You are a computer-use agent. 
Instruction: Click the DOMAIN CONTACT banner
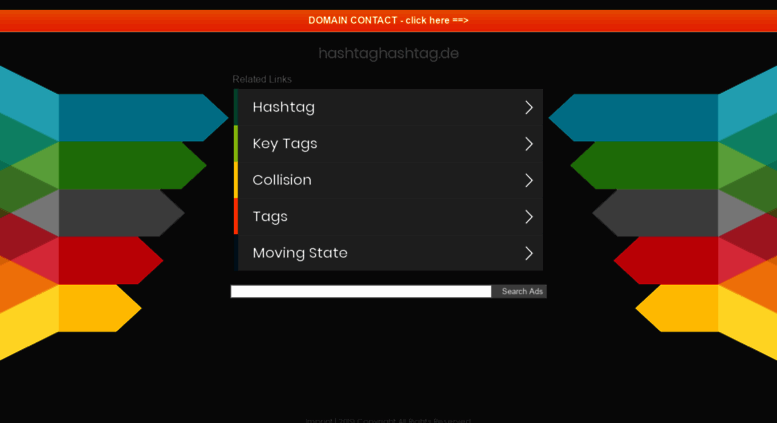point(388,21)
